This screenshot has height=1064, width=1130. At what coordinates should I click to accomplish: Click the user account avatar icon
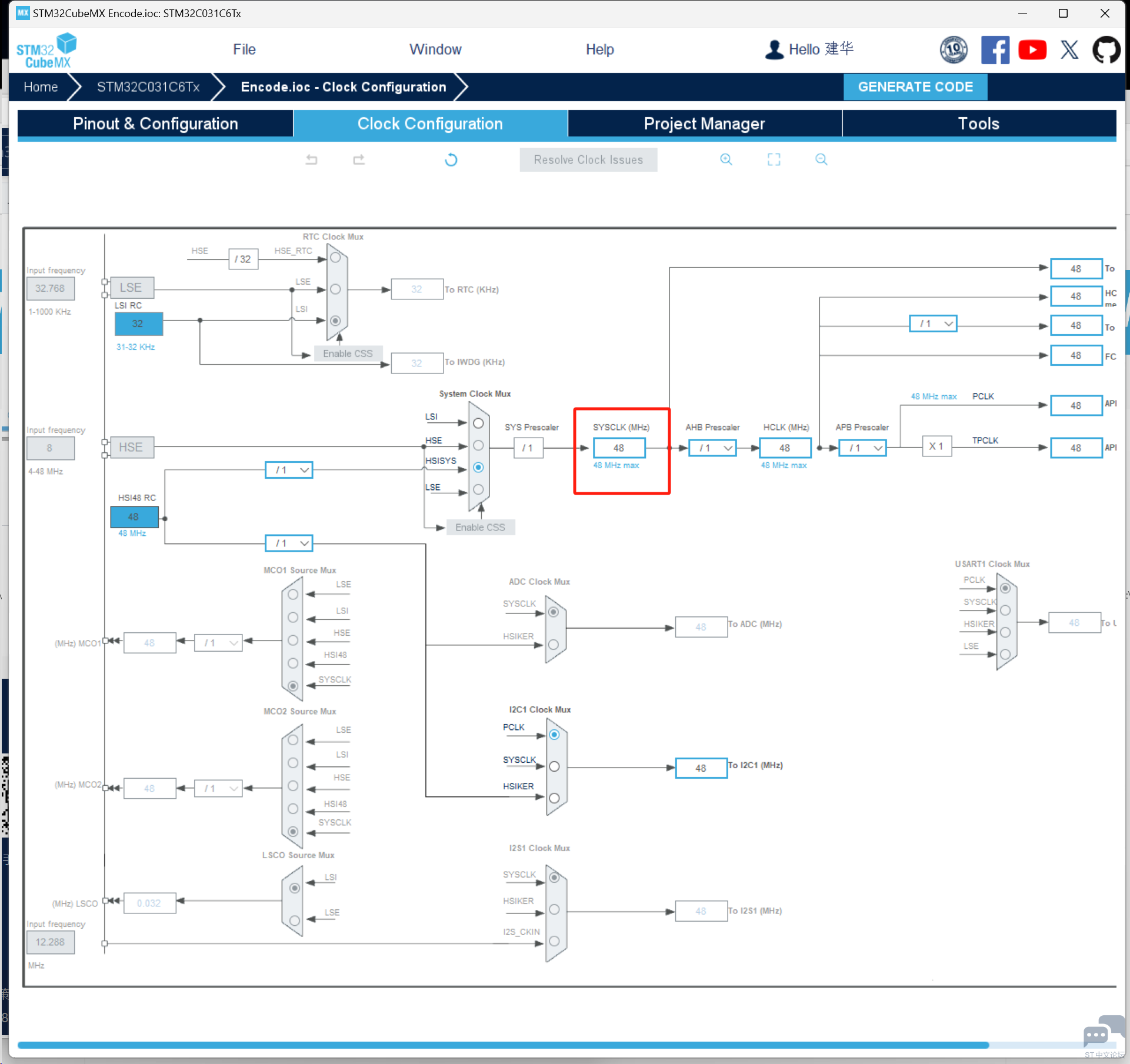[774, 49]
